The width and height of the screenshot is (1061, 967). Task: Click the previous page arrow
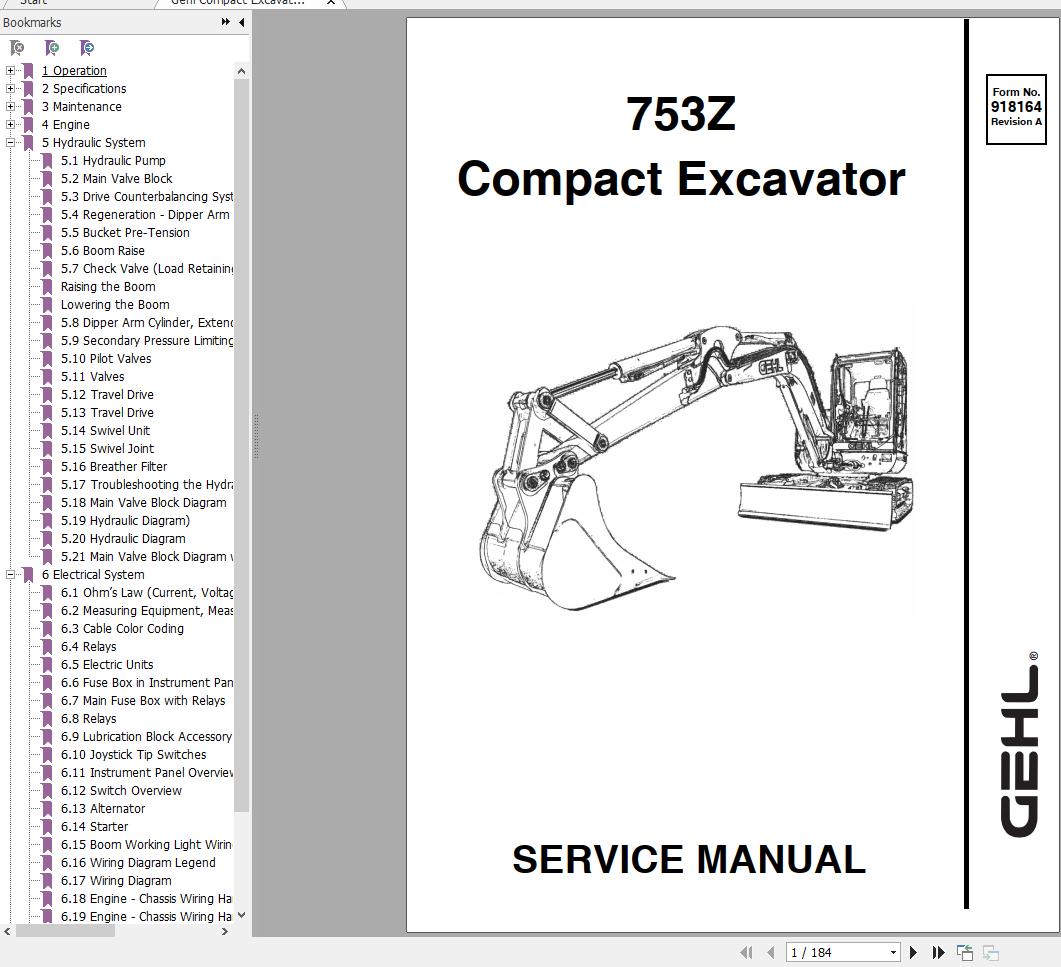pos(771,952)
